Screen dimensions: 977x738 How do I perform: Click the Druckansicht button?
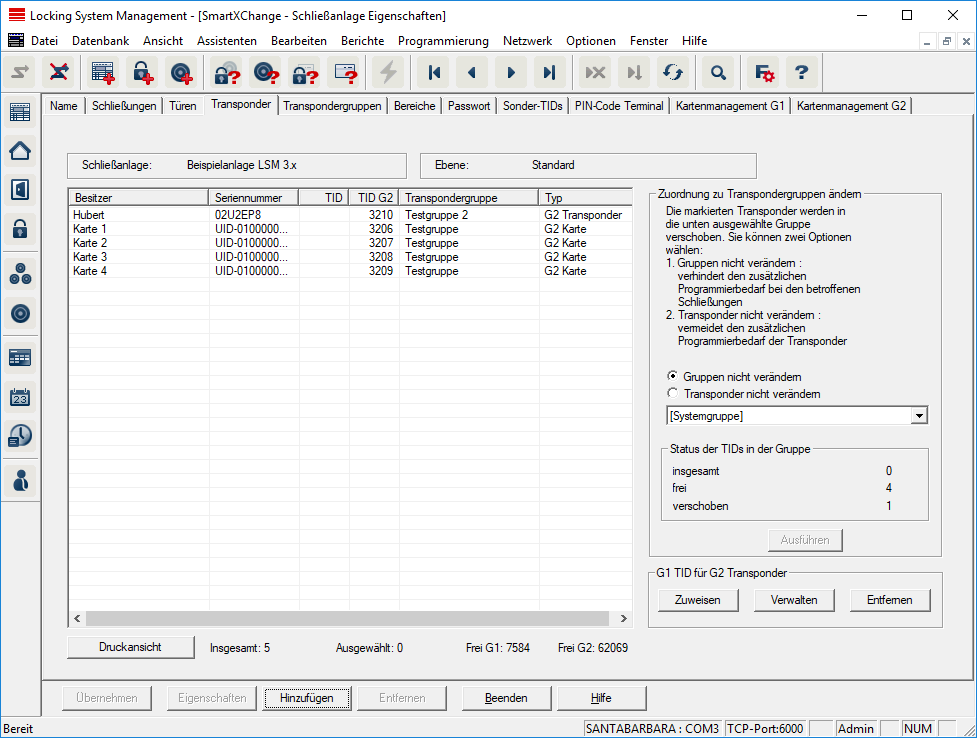point(130,647)
